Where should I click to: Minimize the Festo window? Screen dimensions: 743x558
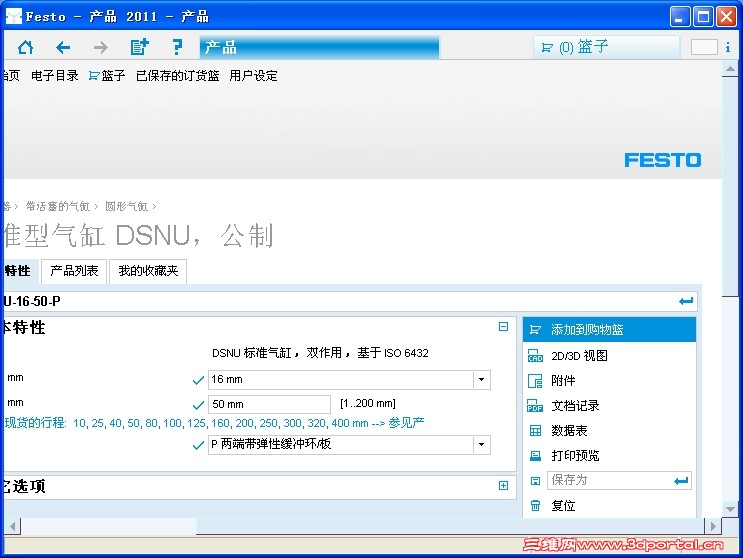click(680, 17)
